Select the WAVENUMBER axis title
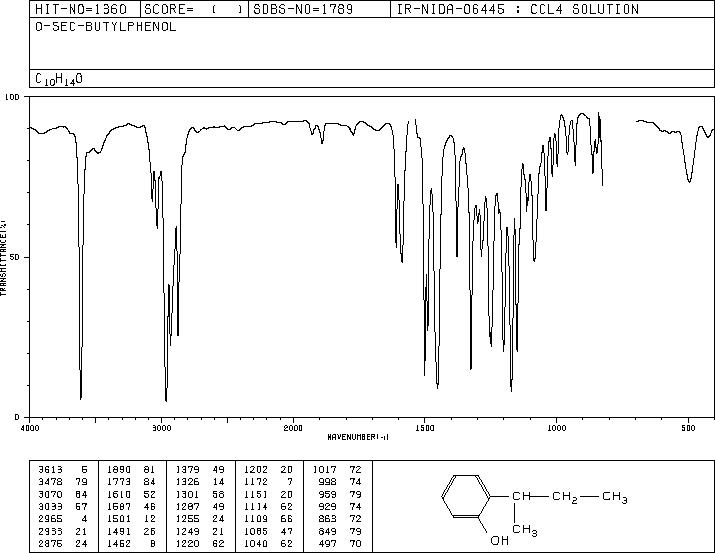Screen dimensions: 715x553 click(358, 437)
